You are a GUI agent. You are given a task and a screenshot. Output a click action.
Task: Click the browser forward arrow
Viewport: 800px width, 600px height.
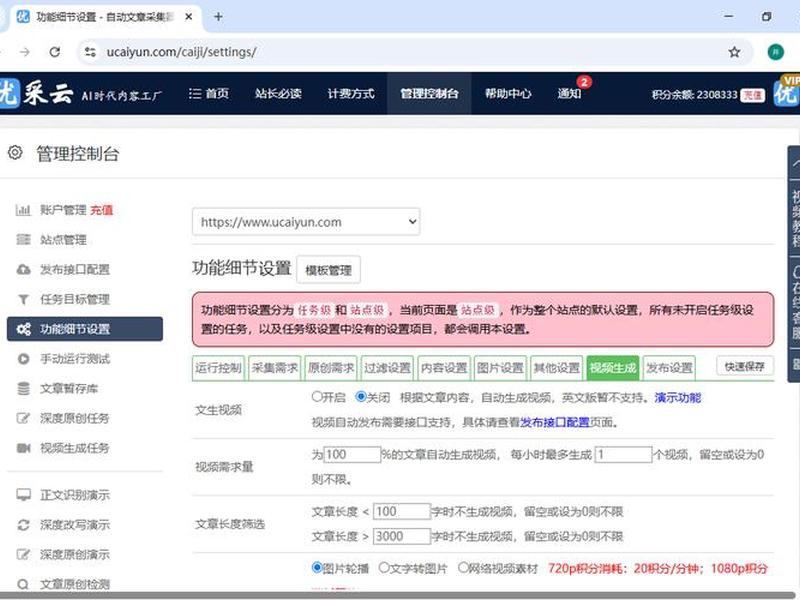24,52
